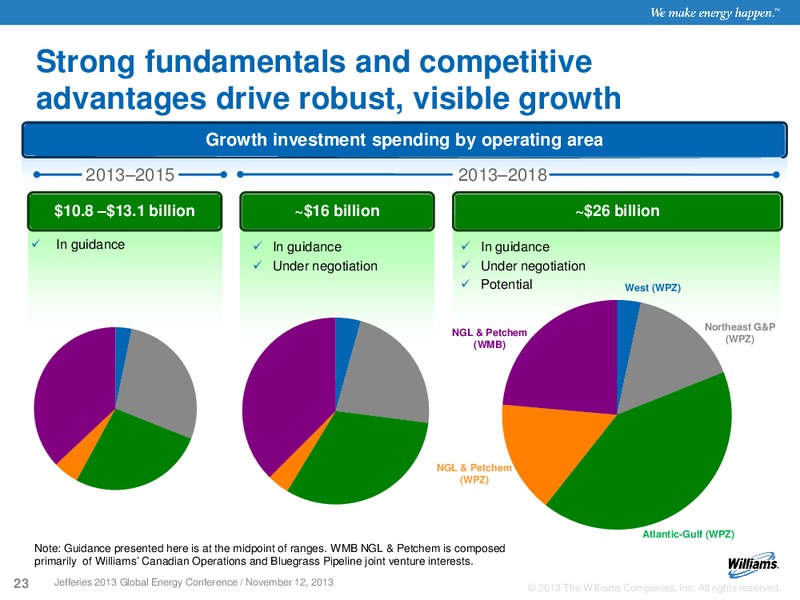Select the 'Growth investment spending by operating area' banner
800x600 pixels.
click(404, 140)
